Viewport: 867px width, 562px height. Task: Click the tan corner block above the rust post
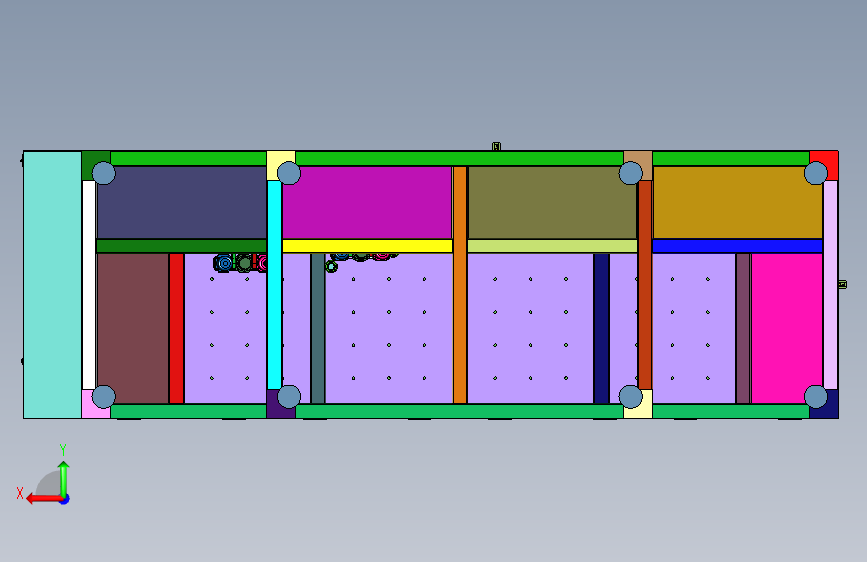click(x=636, y=158)
